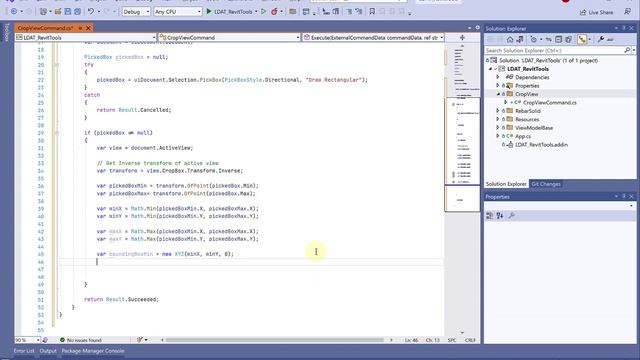Collapse the if block at line 29
640x360 pixels.
(x=57, y=133)
